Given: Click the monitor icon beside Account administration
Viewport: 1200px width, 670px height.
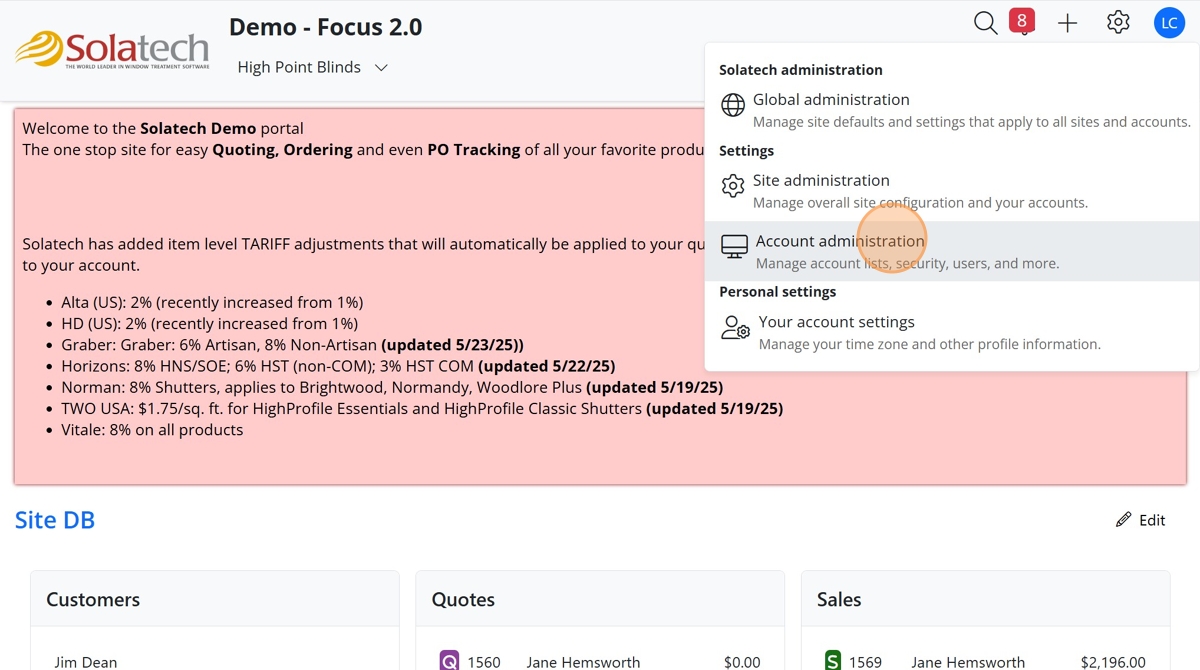Looking at the screenshot, I should point(734,246).
